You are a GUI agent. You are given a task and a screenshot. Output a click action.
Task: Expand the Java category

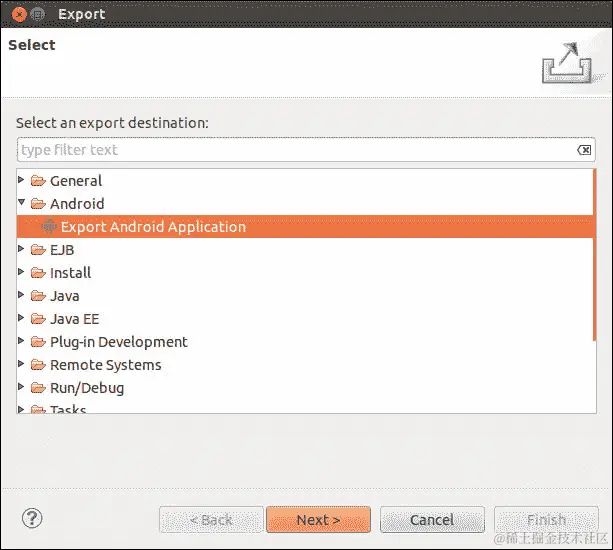tap(22, 295)
